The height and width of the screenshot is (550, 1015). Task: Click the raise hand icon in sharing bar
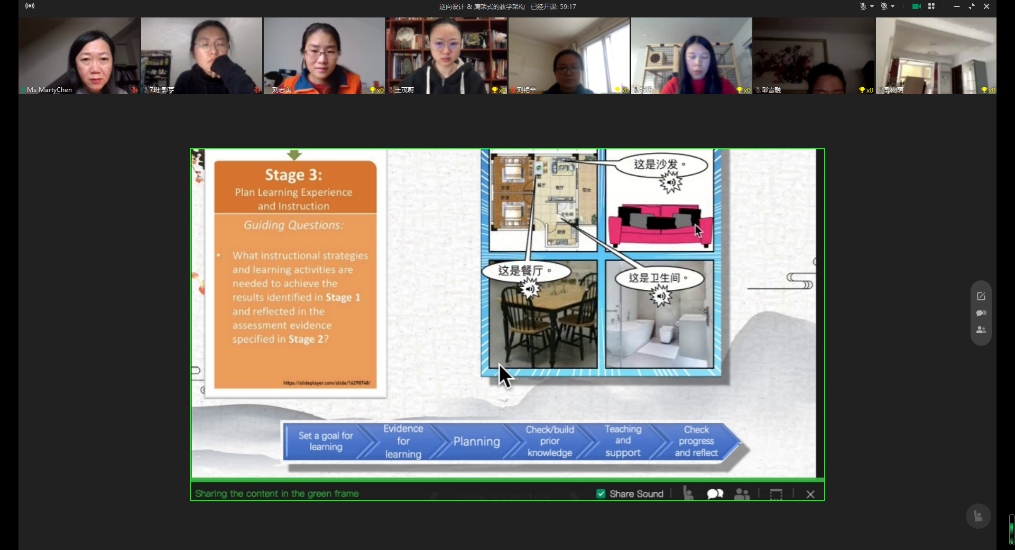tap(688, 493)
